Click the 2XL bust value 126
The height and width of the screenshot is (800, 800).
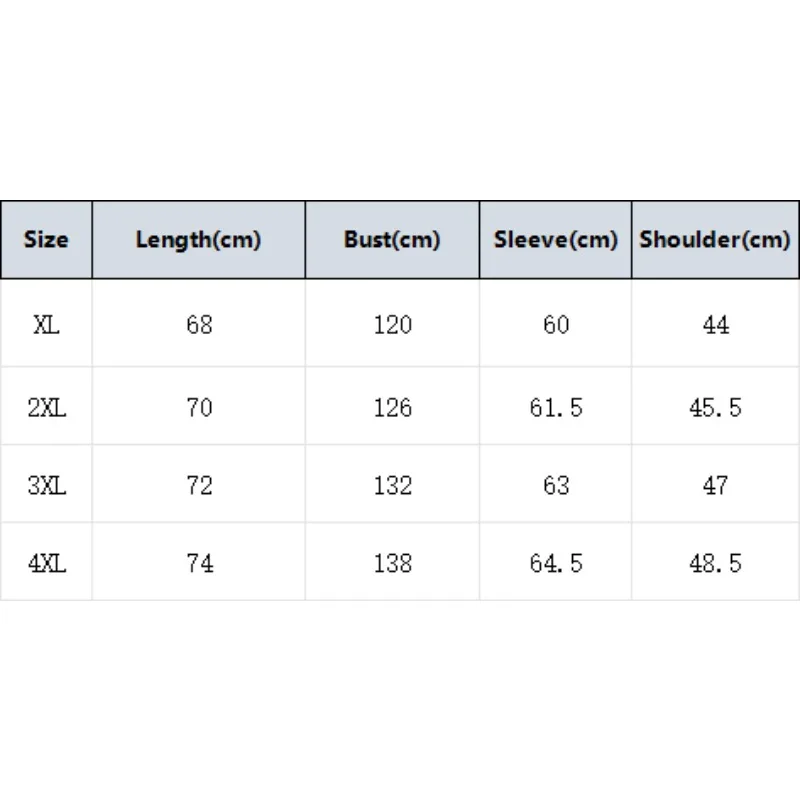point(392,408)
